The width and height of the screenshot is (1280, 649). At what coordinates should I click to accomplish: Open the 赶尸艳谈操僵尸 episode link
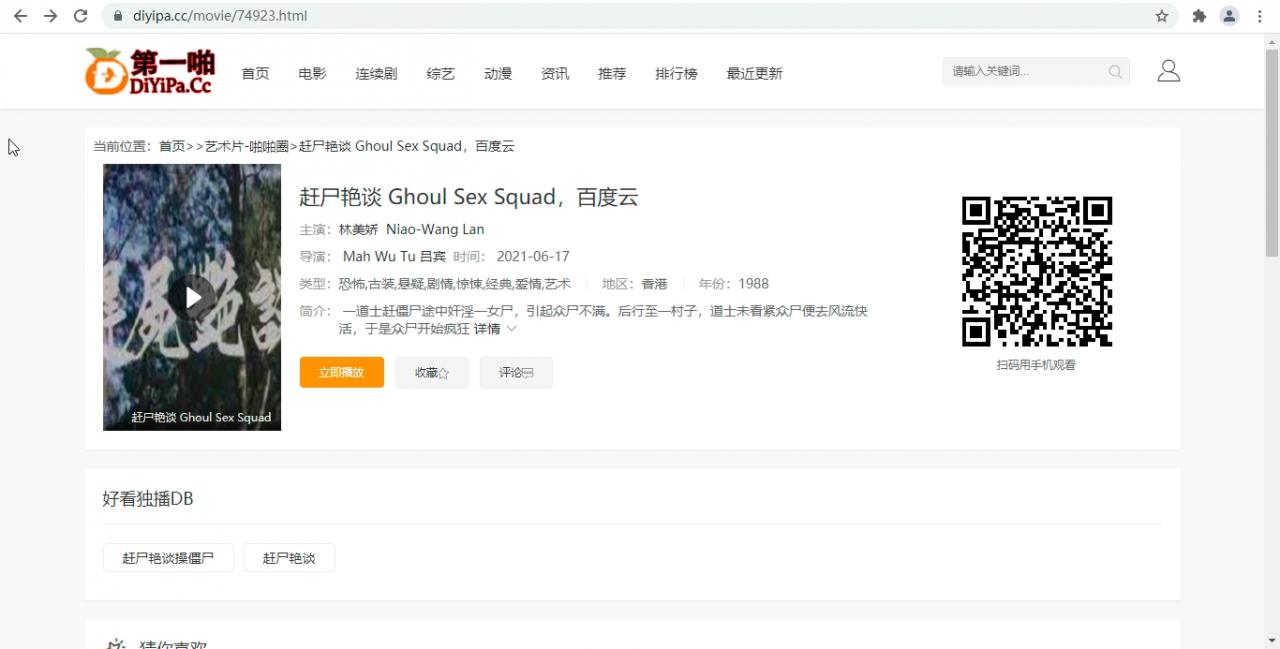[x=167, y=558]
